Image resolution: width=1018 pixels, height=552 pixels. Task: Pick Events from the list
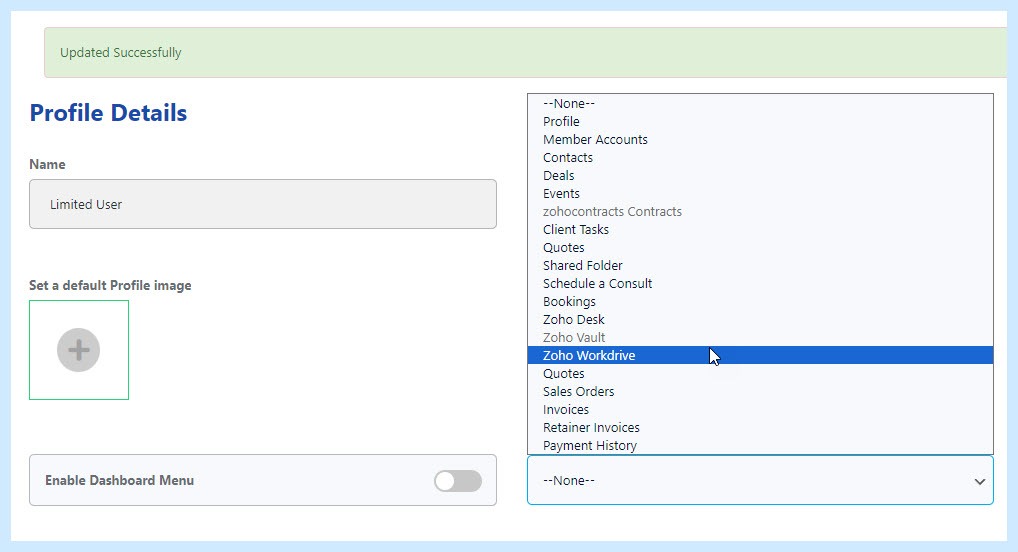760,194
